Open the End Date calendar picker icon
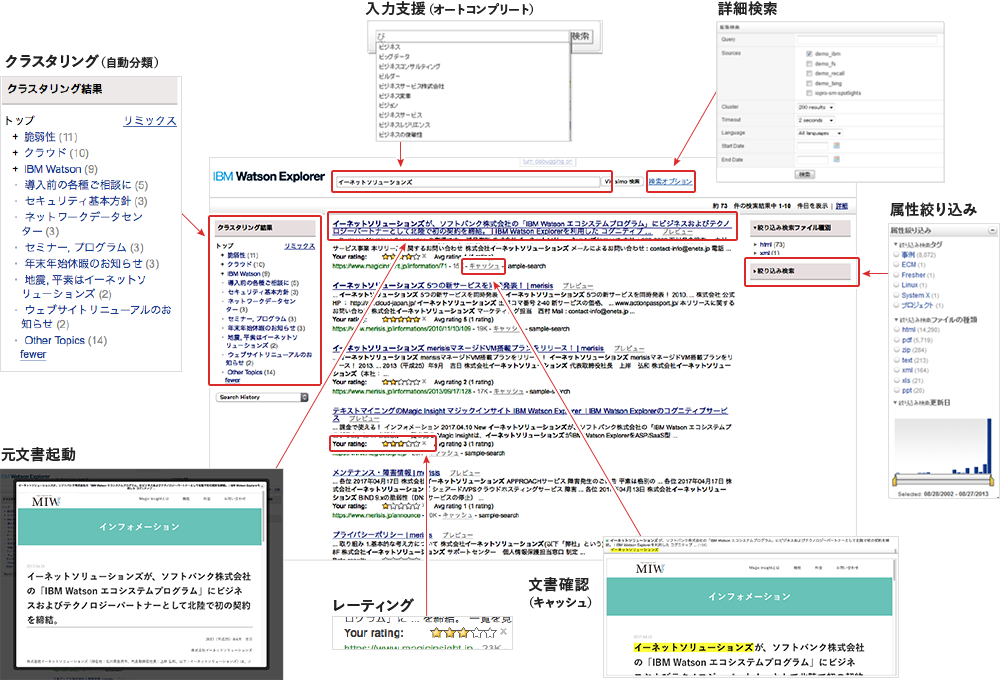The image size is (1000, 680). (836, 159)
